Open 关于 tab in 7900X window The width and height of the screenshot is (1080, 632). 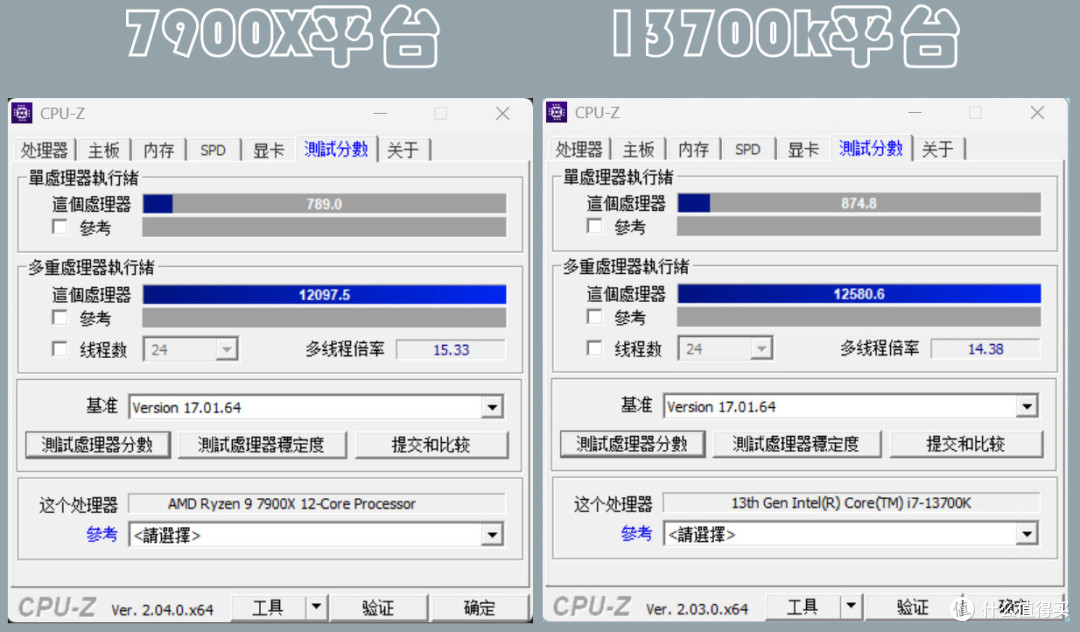pos(403,150)
